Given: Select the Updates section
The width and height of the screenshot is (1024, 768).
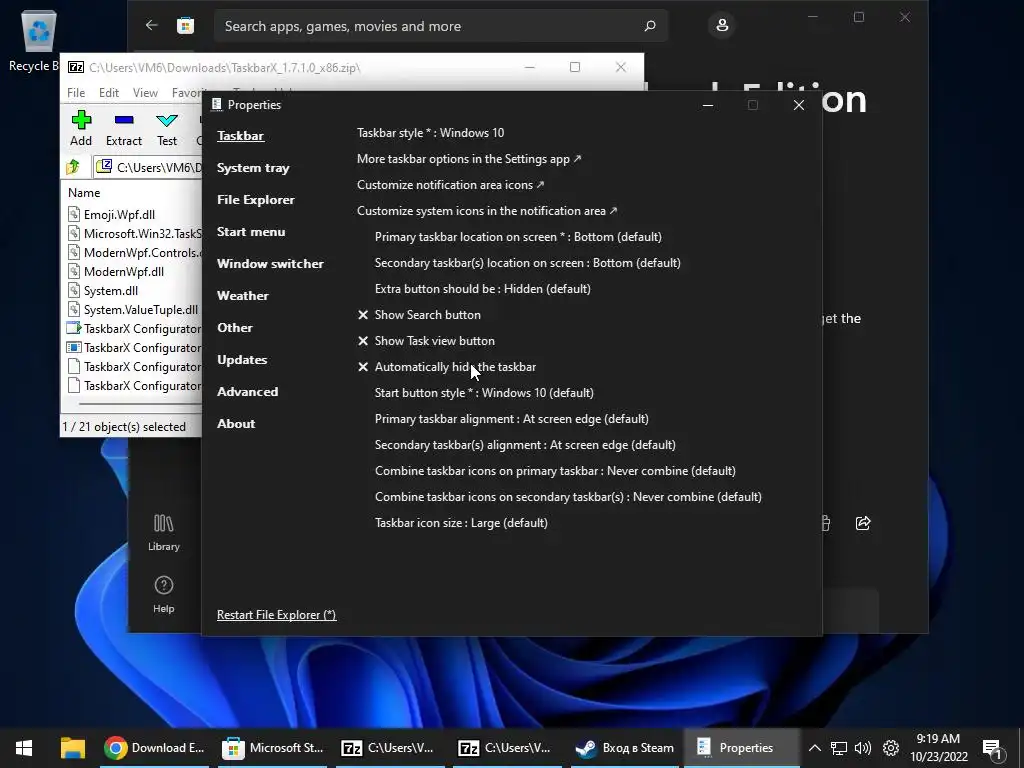Looking at the screenshot, I should (242, 360).
